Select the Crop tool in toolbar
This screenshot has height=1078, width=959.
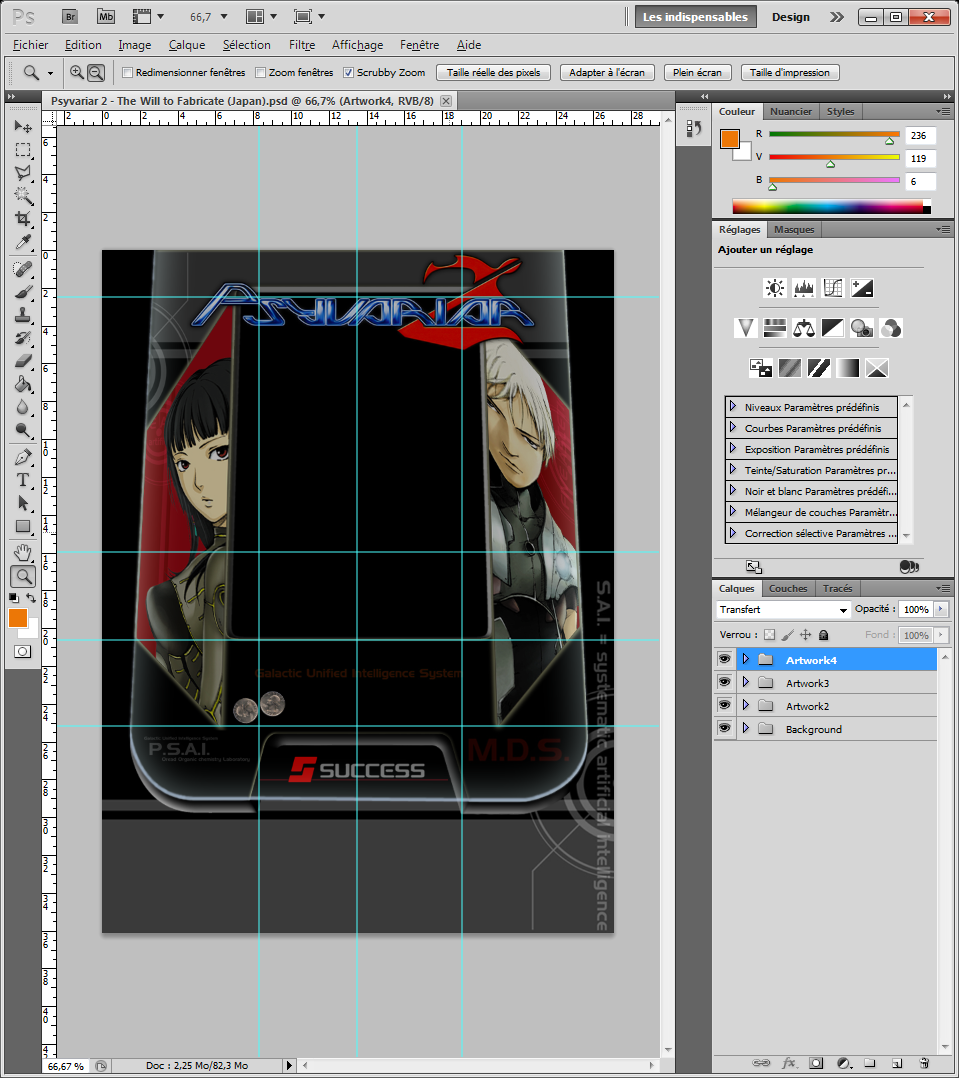coord(23,218)
